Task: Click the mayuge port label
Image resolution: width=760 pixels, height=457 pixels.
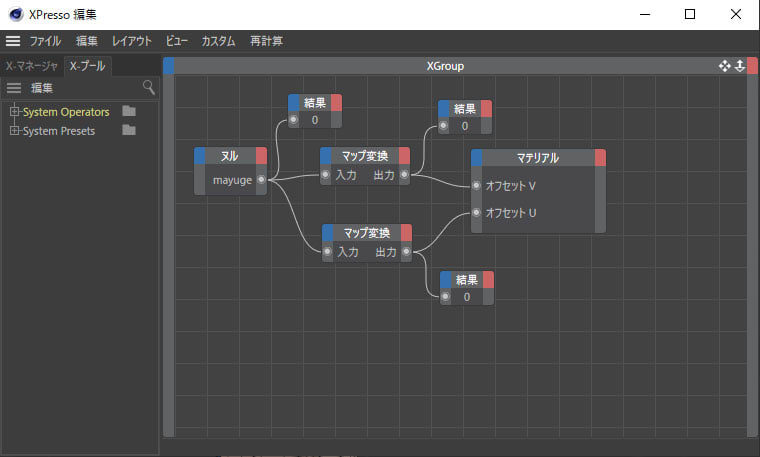Action: point(233,180)
